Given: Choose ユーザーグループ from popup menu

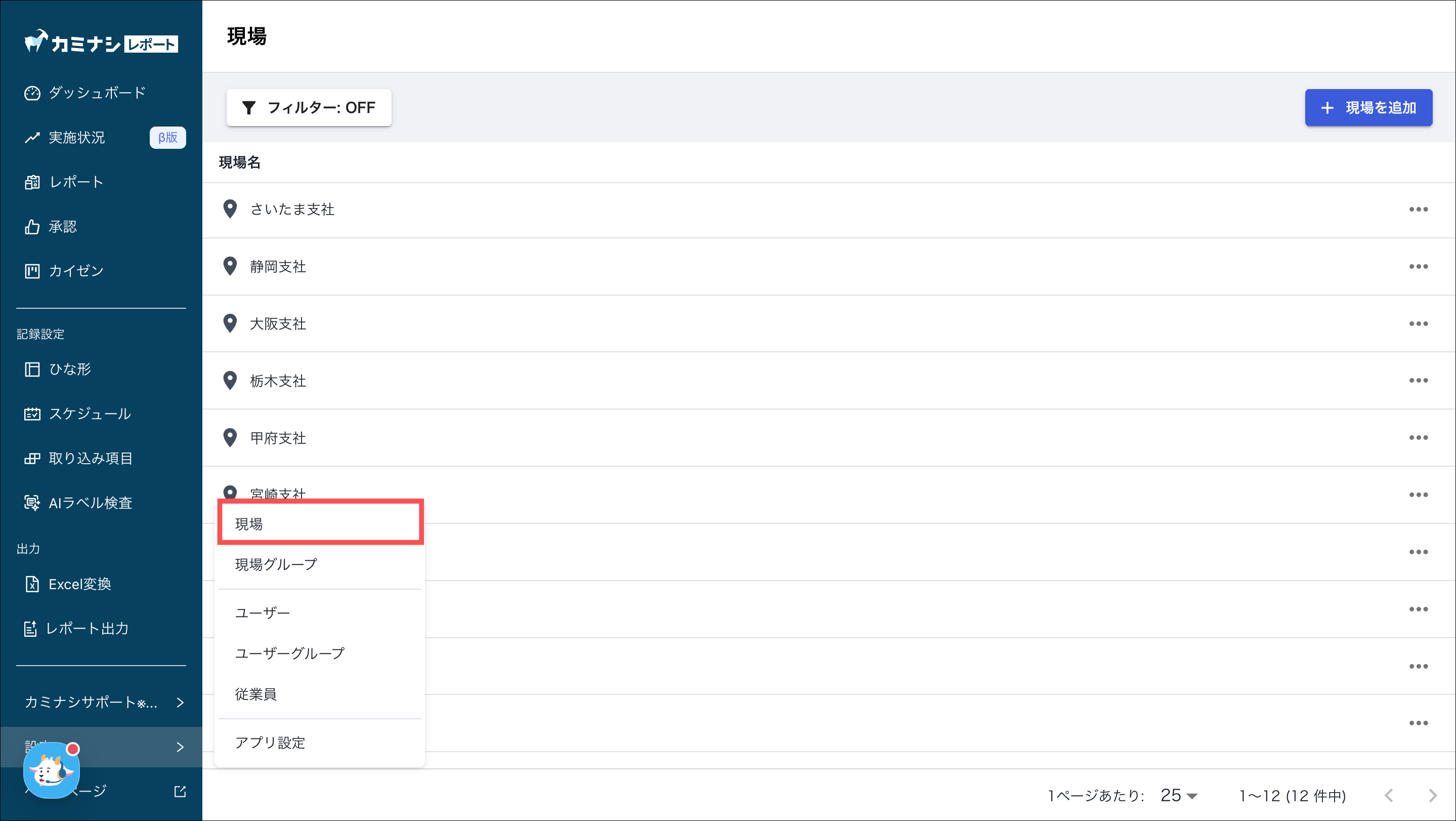Looking at the screenshot, I should point(289,653).
